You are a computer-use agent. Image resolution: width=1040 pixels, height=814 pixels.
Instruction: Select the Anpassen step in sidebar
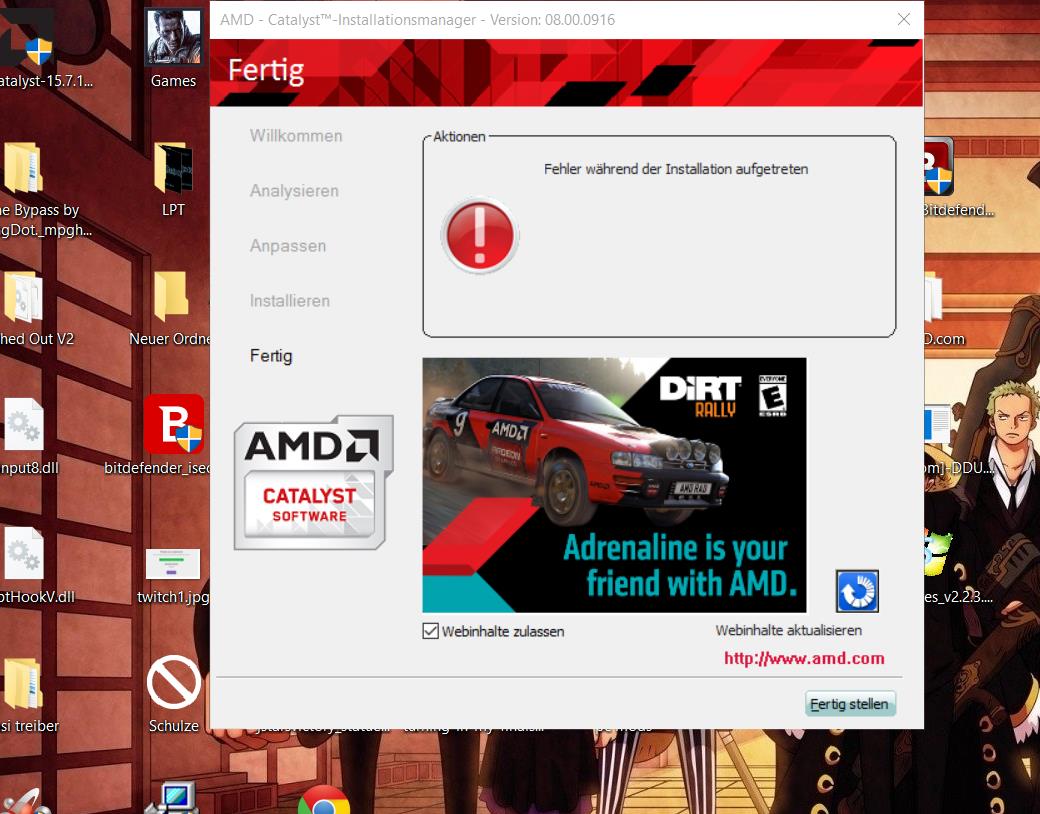point(288,246)
